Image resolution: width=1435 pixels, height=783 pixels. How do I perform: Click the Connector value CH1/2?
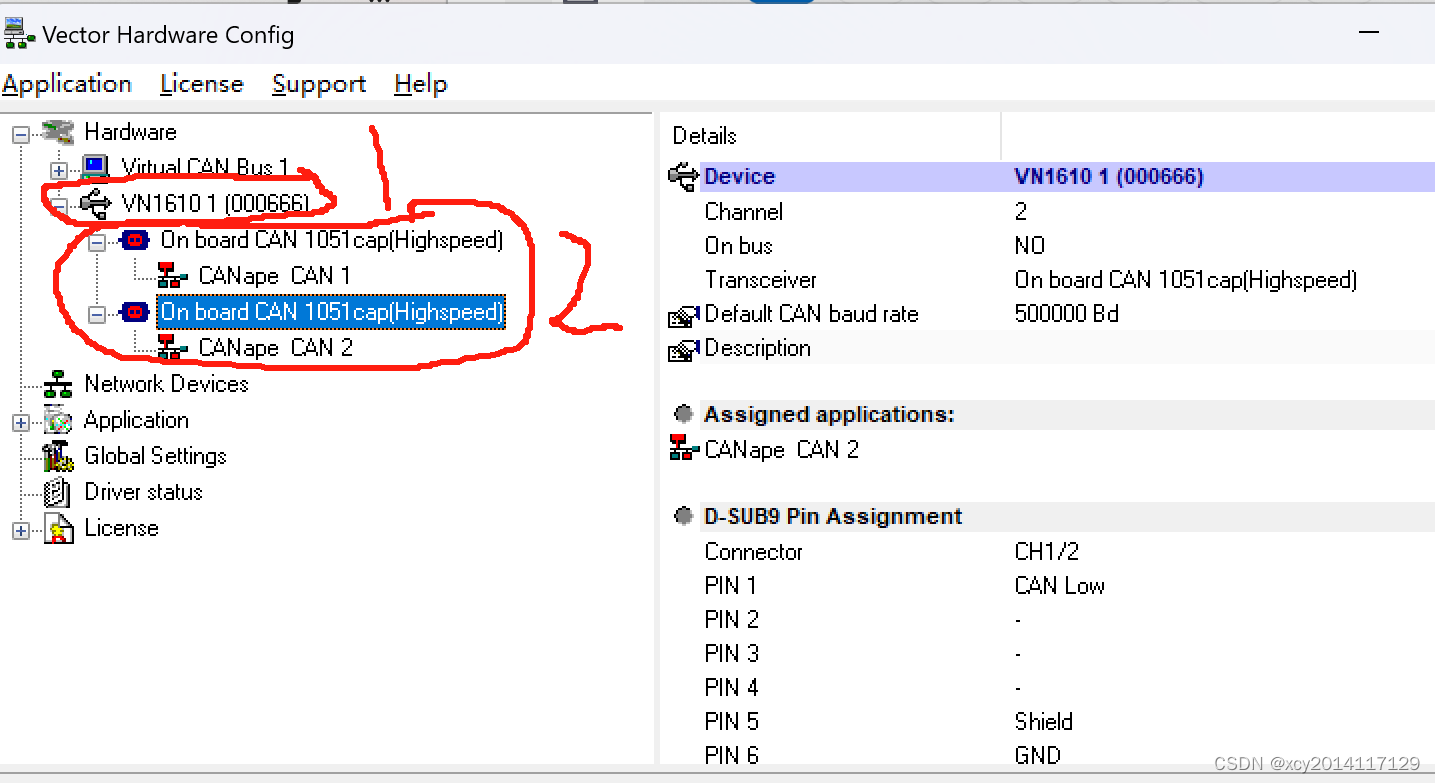pos(1046,552)
